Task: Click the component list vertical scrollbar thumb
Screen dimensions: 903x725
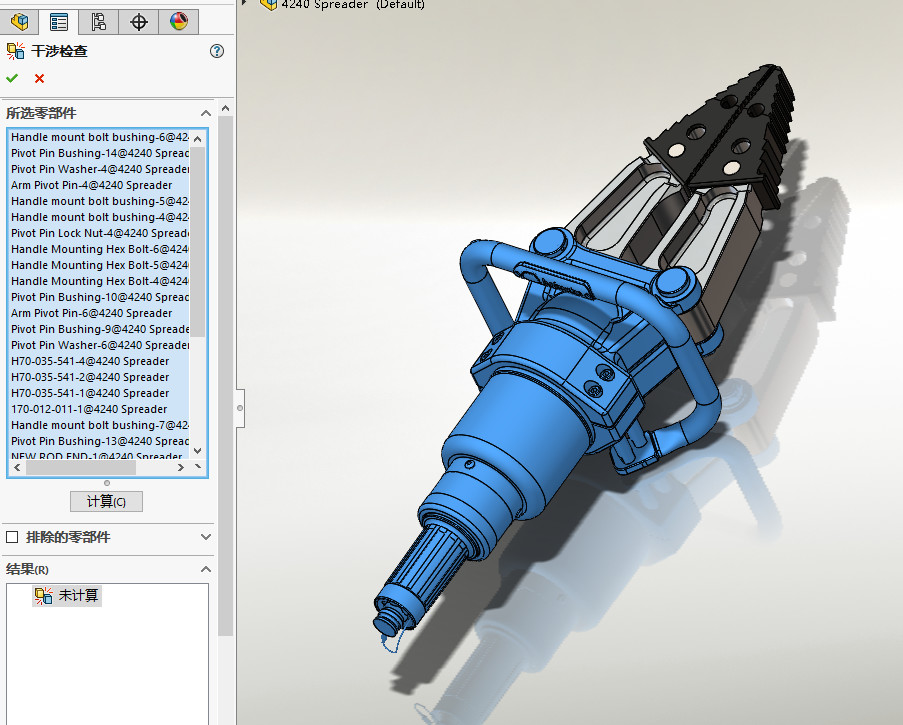Action: tap(198, 242)
